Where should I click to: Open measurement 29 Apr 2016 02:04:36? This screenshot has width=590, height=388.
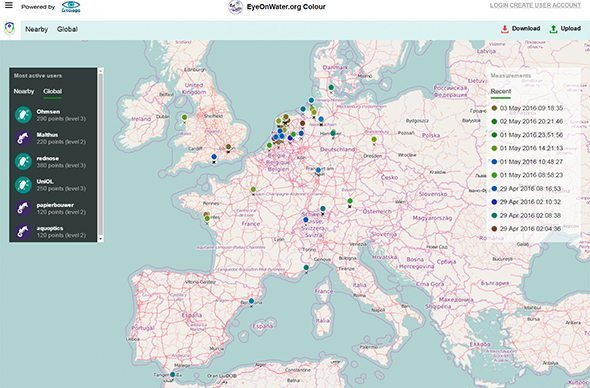coord(526,229)
